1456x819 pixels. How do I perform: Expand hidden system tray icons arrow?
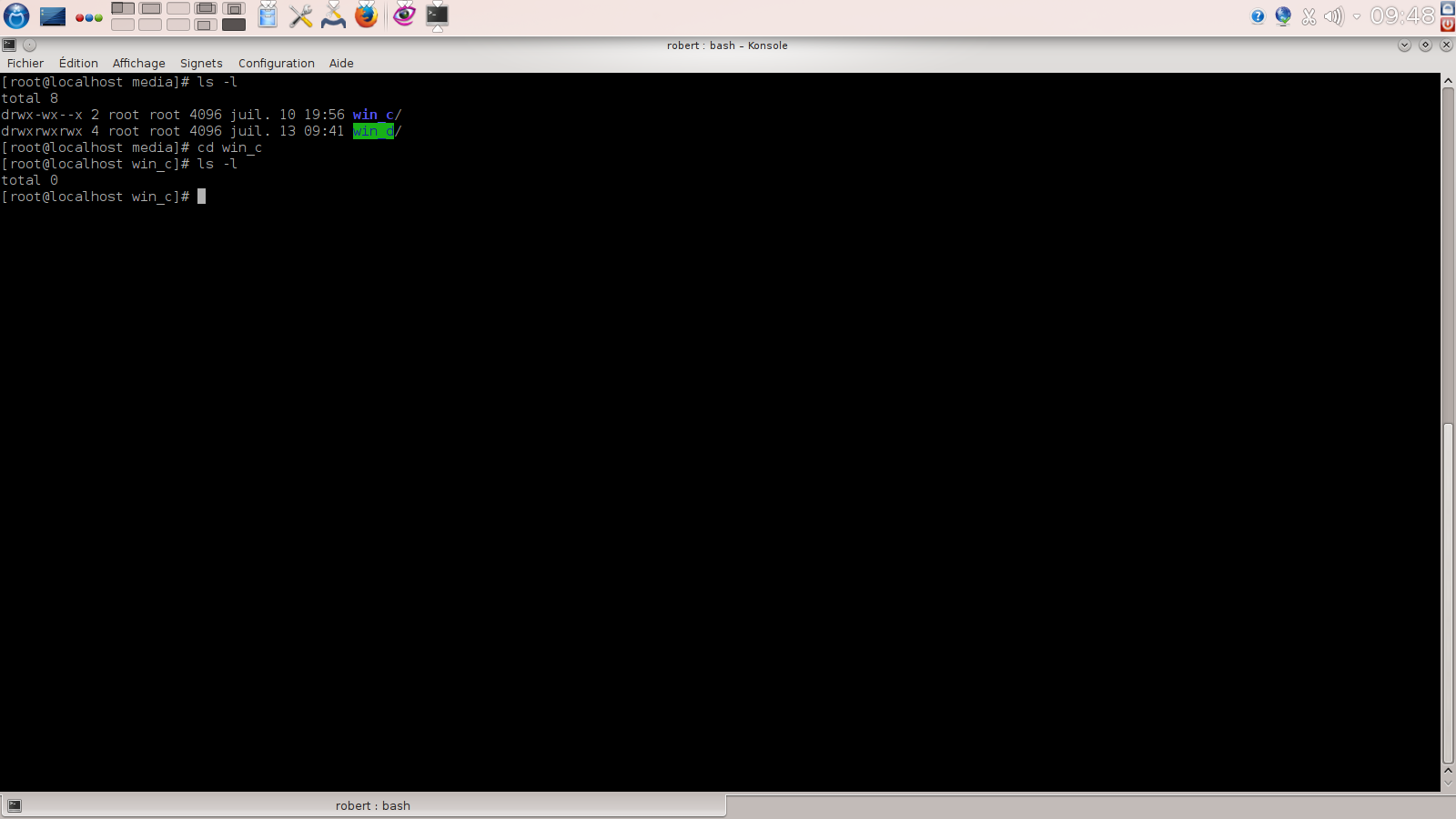tap(1357, 16)
